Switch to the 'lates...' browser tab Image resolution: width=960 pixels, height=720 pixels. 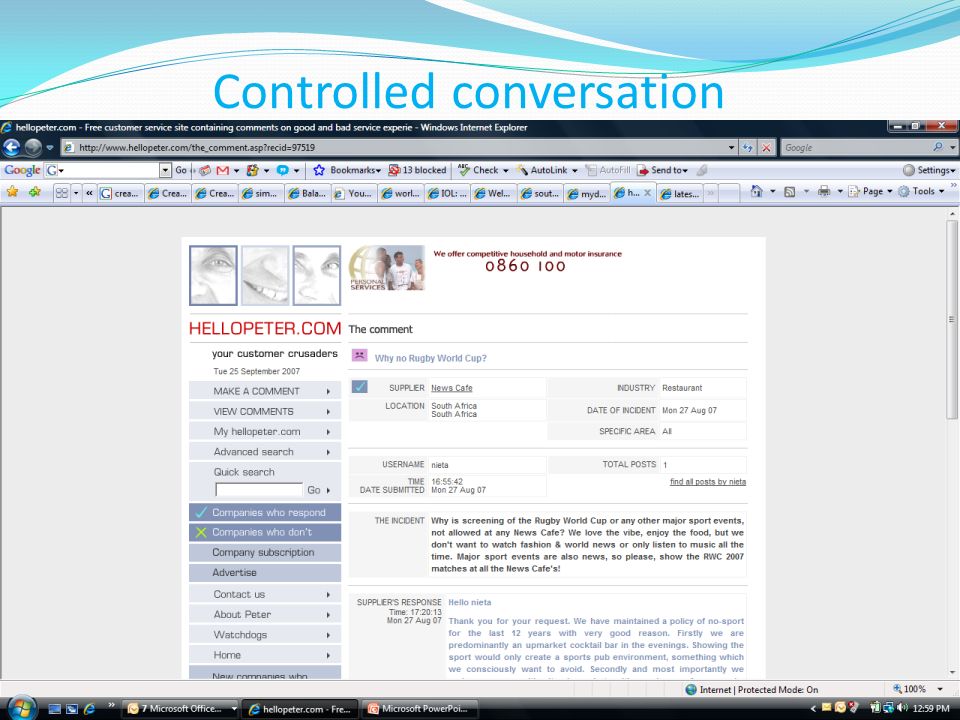[x=680, y=193]
